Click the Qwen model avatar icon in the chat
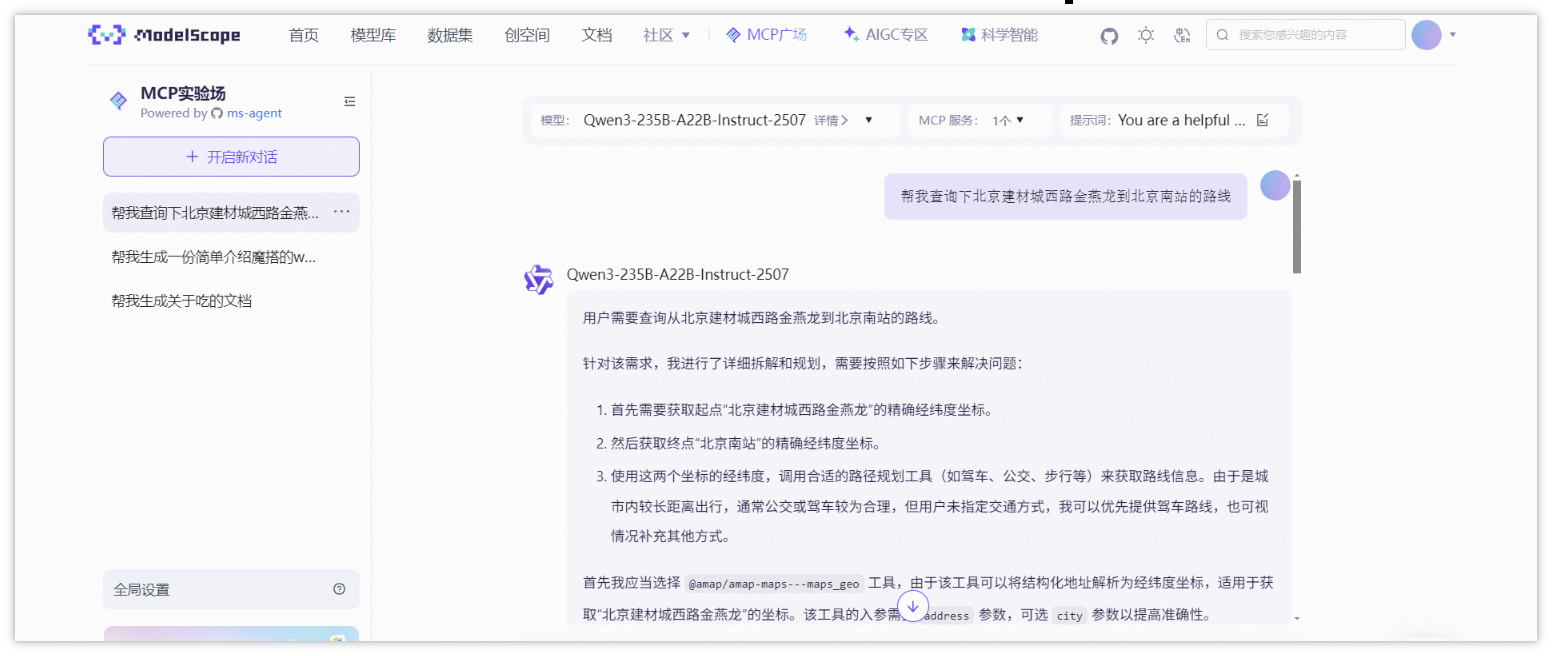This screenshot has height=656, width=1552. [x=539, y=280]
